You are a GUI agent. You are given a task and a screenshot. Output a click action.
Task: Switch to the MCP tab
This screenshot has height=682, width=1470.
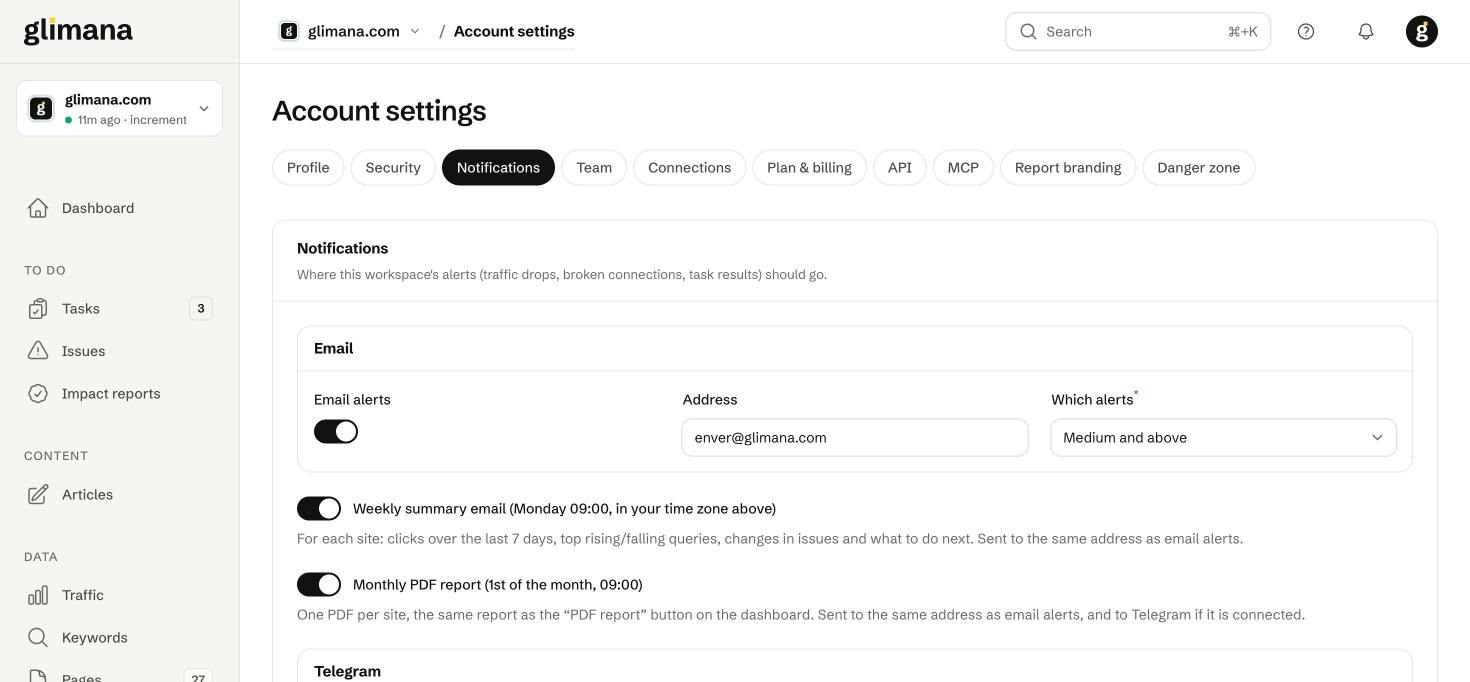(x=963, y=167)
